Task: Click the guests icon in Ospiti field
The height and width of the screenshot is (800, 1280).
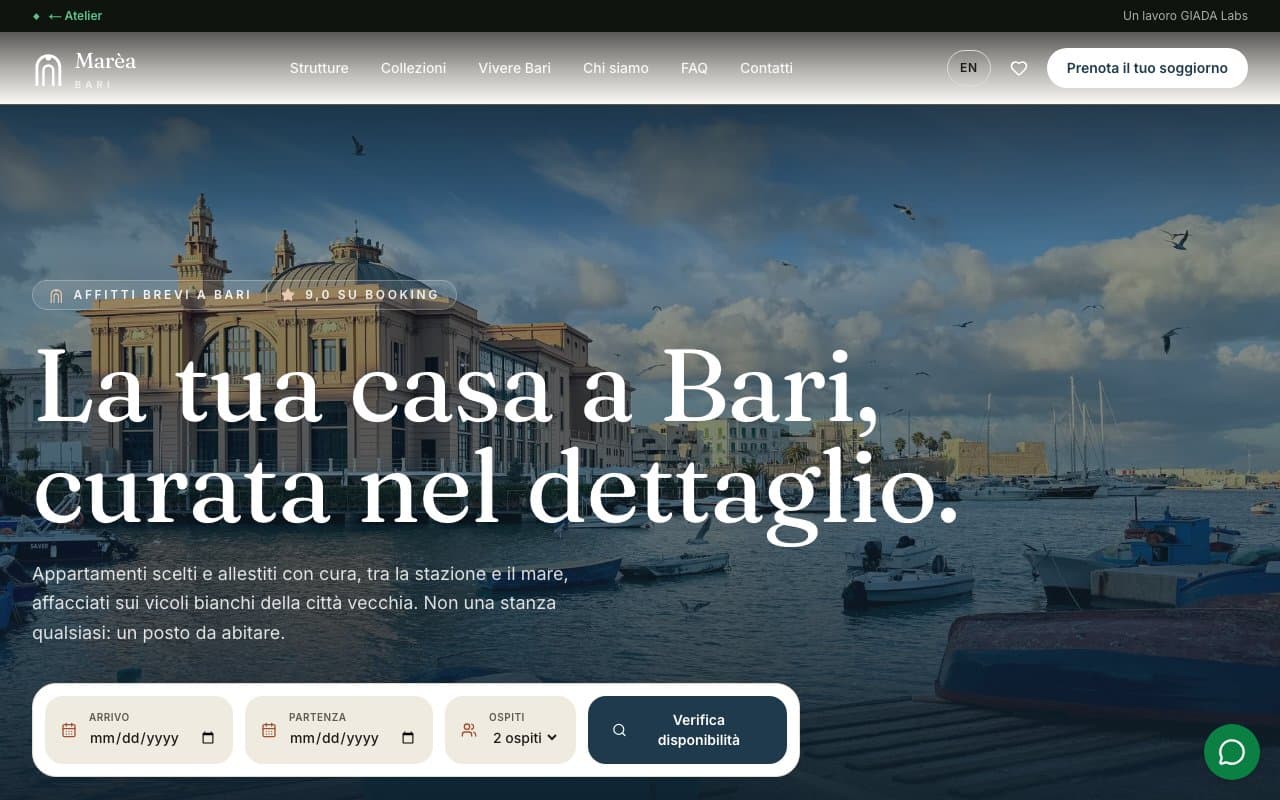Action: (x=469, y=730)
